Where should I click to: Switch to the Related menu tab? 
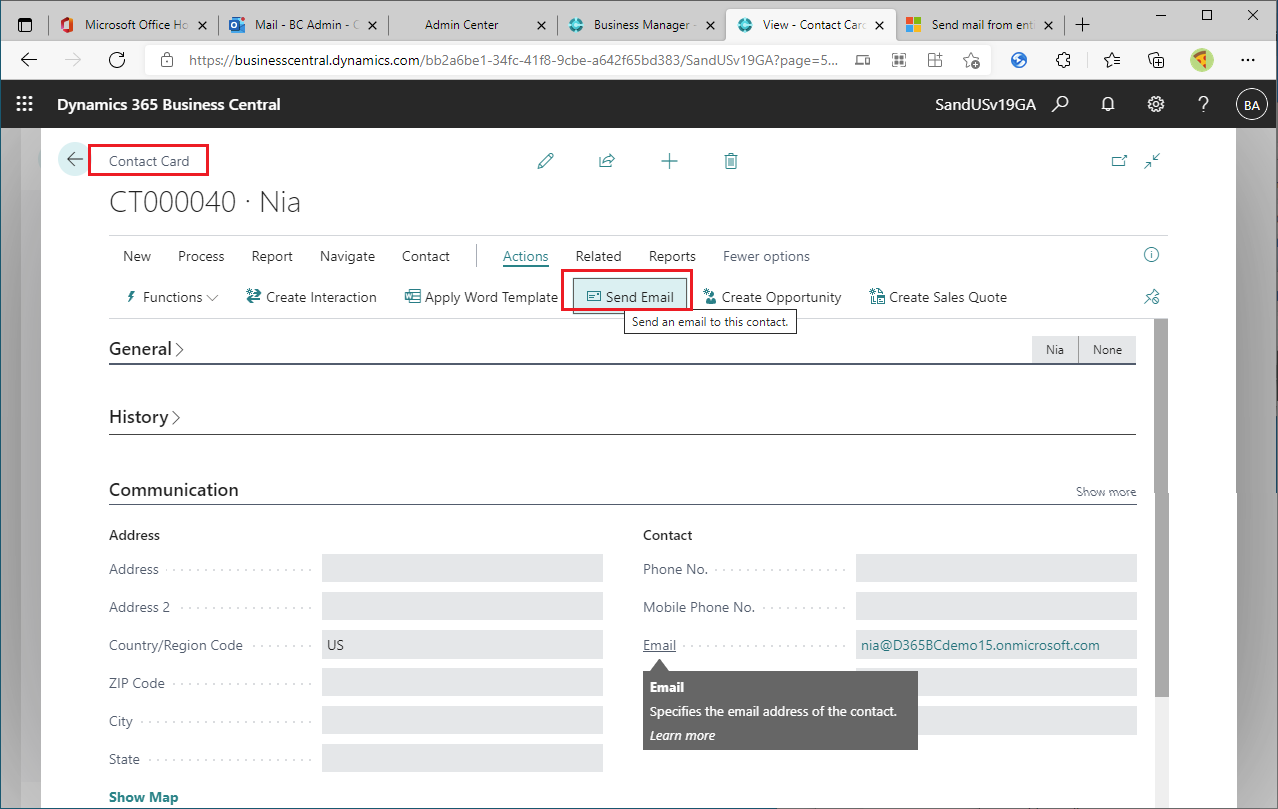click(598, 256)
